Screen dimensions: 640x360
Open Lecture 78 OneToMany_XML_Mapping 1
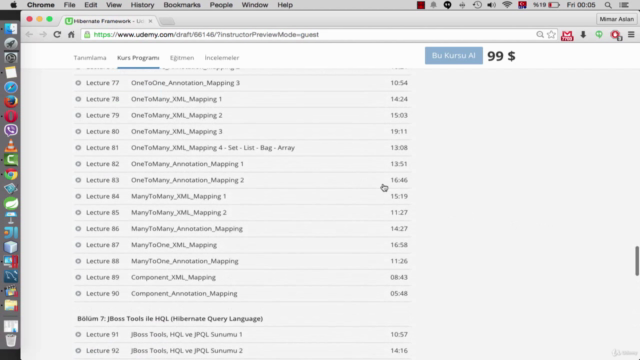[242, 99]
